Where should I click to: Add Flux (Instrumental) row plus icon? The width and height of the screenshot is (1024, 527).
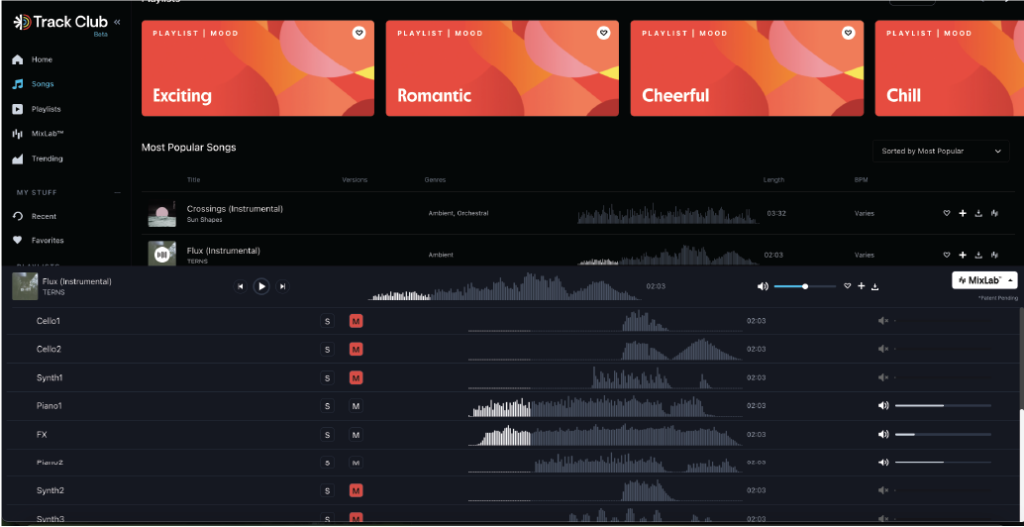pos(963,255)
